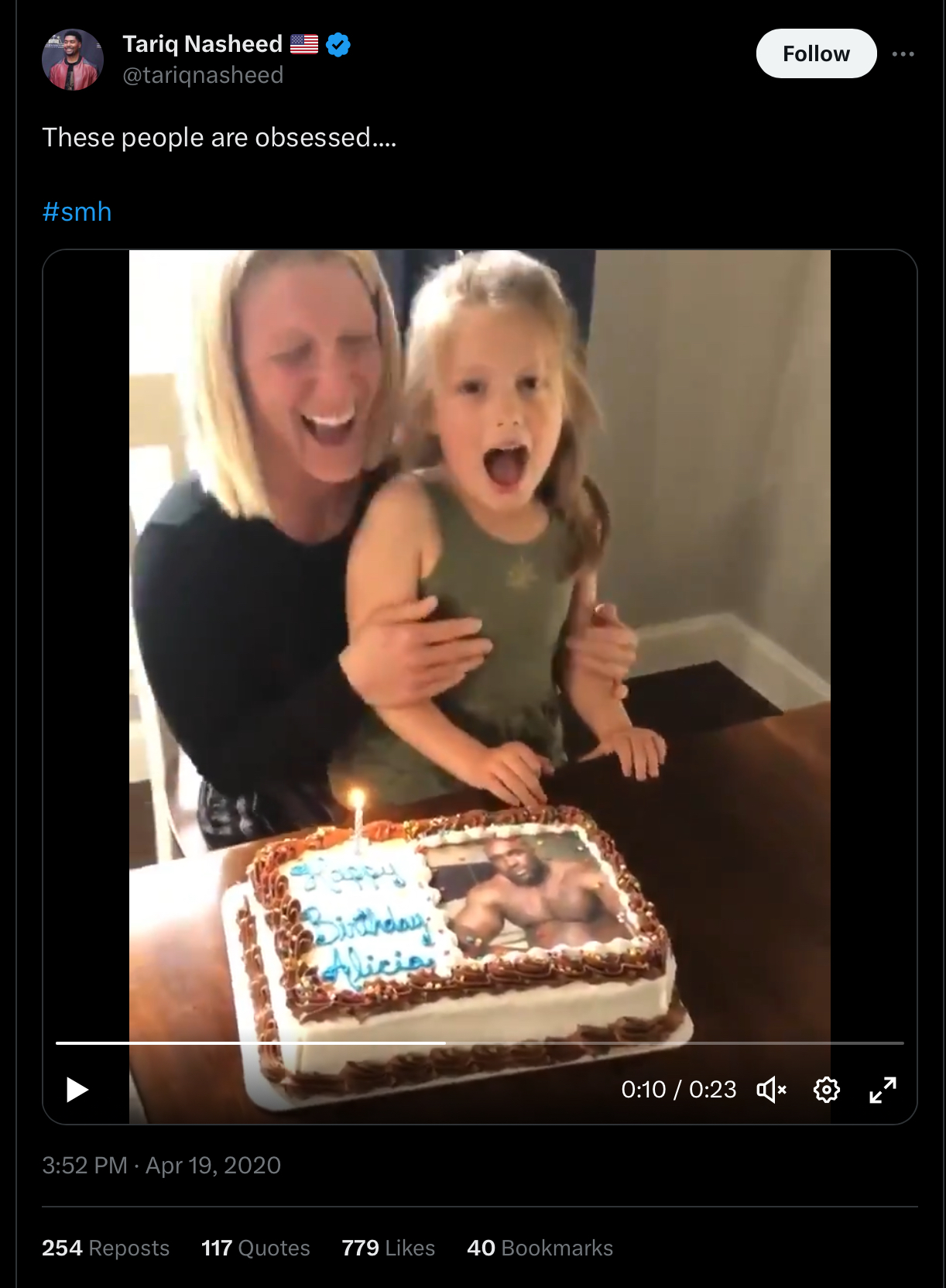Screen dimensions: 946x1288
Task: Open video settings gear icon
Action: tap(827, 1090)
